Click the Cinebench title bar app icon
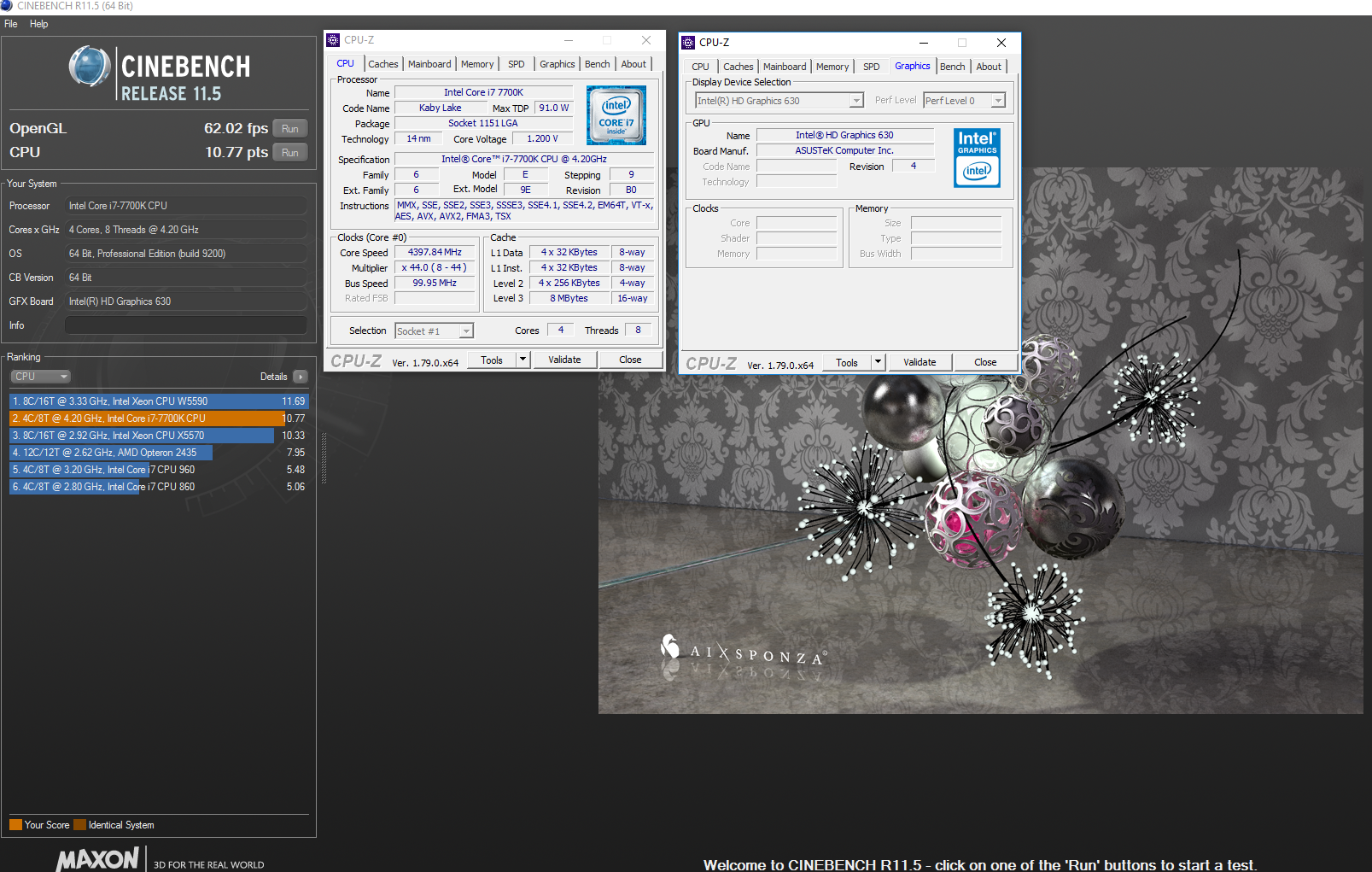The image size is (1372, 872). [7, 6]
